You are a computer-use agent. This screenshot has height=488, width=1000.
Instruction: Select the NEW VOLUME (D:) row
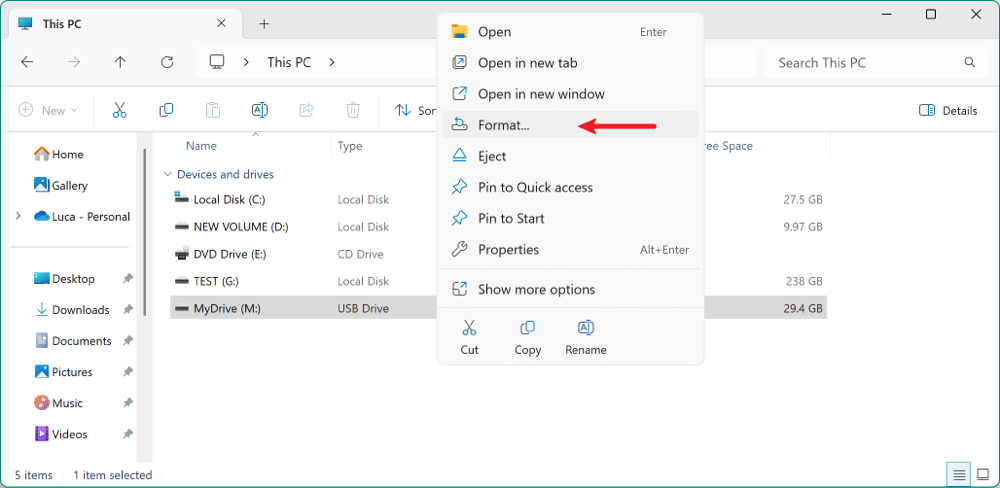498,226
